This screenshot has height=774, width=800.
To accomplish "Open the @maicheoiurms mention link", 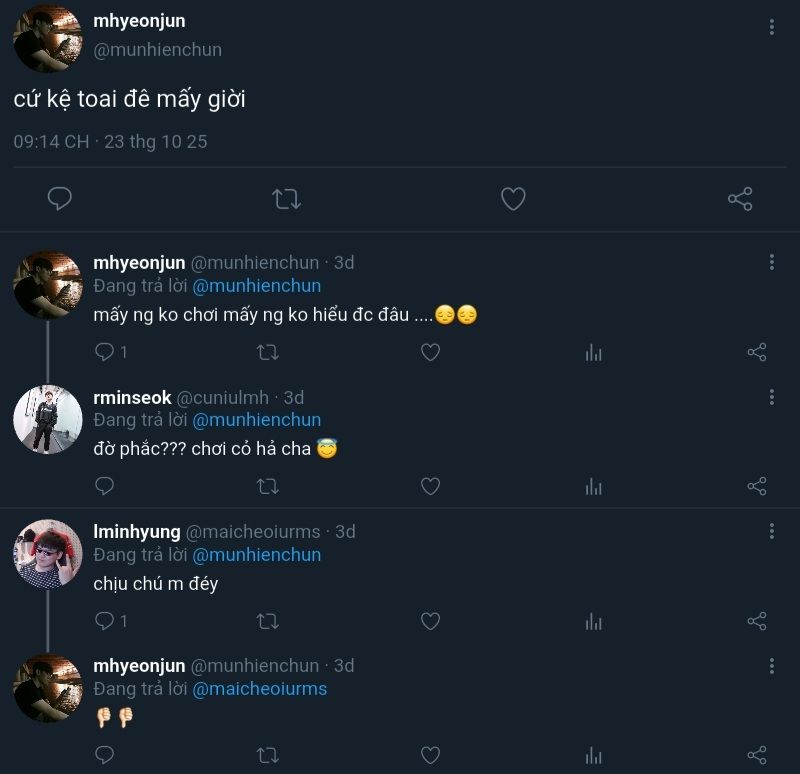I will [x=259, y=689].
